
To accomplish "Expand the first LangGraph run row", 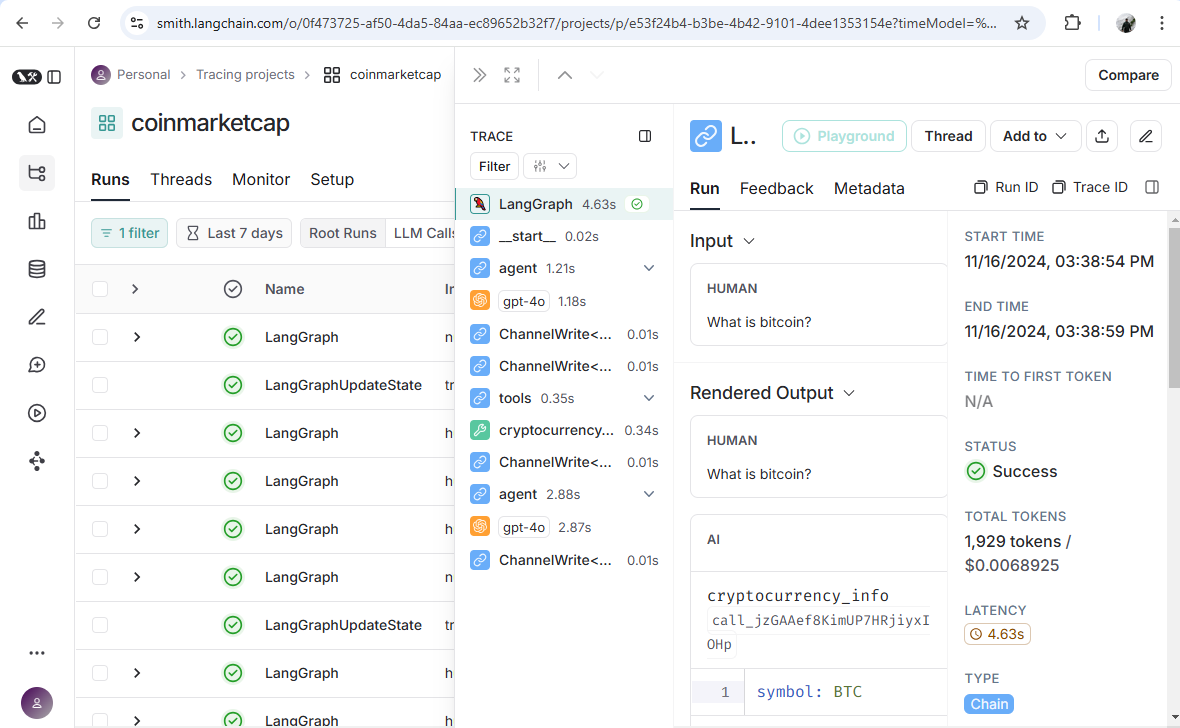I will pyautogui.click(x=137, y=337).
